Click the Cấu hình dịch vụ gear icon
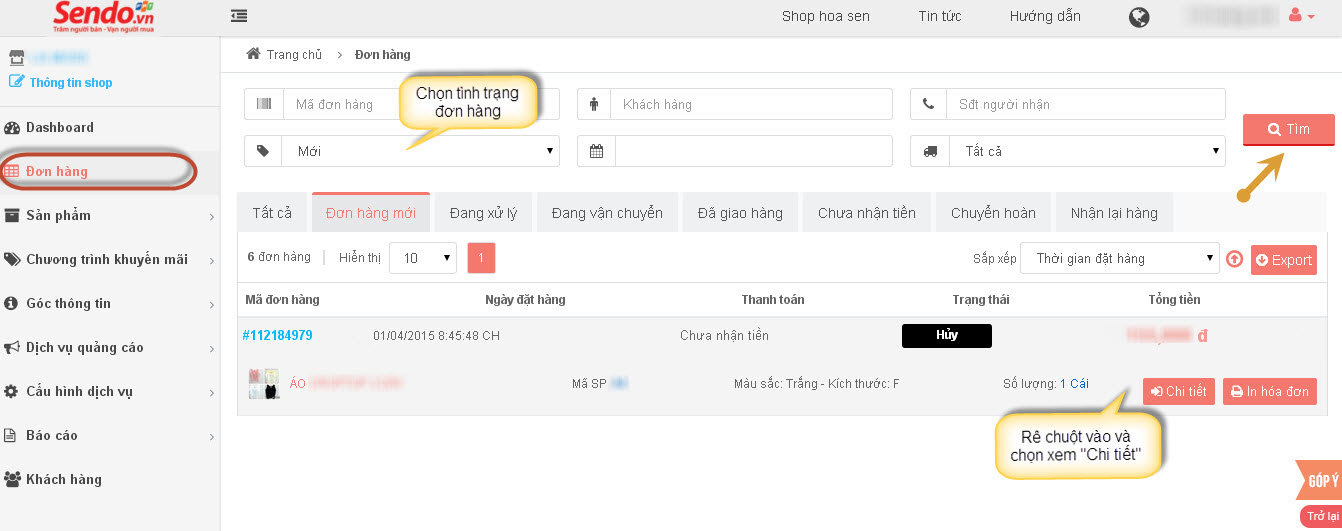Viewport: 1342px width, 531px height. pyautogui.click(x=12, y=391)
